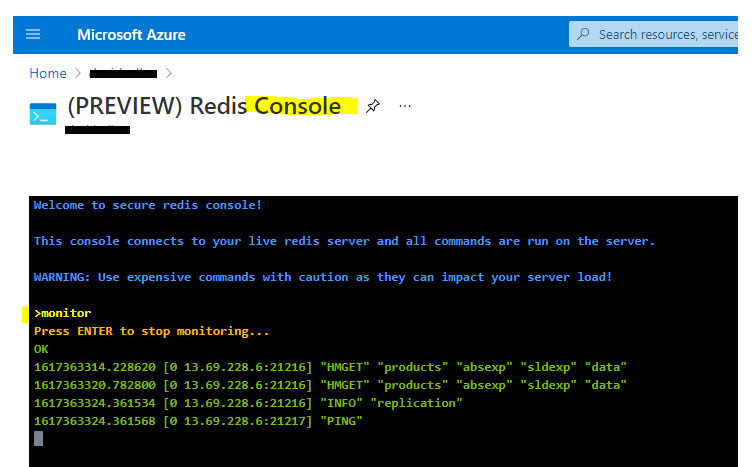Click the first HMGET products log line

coord(330,367)
